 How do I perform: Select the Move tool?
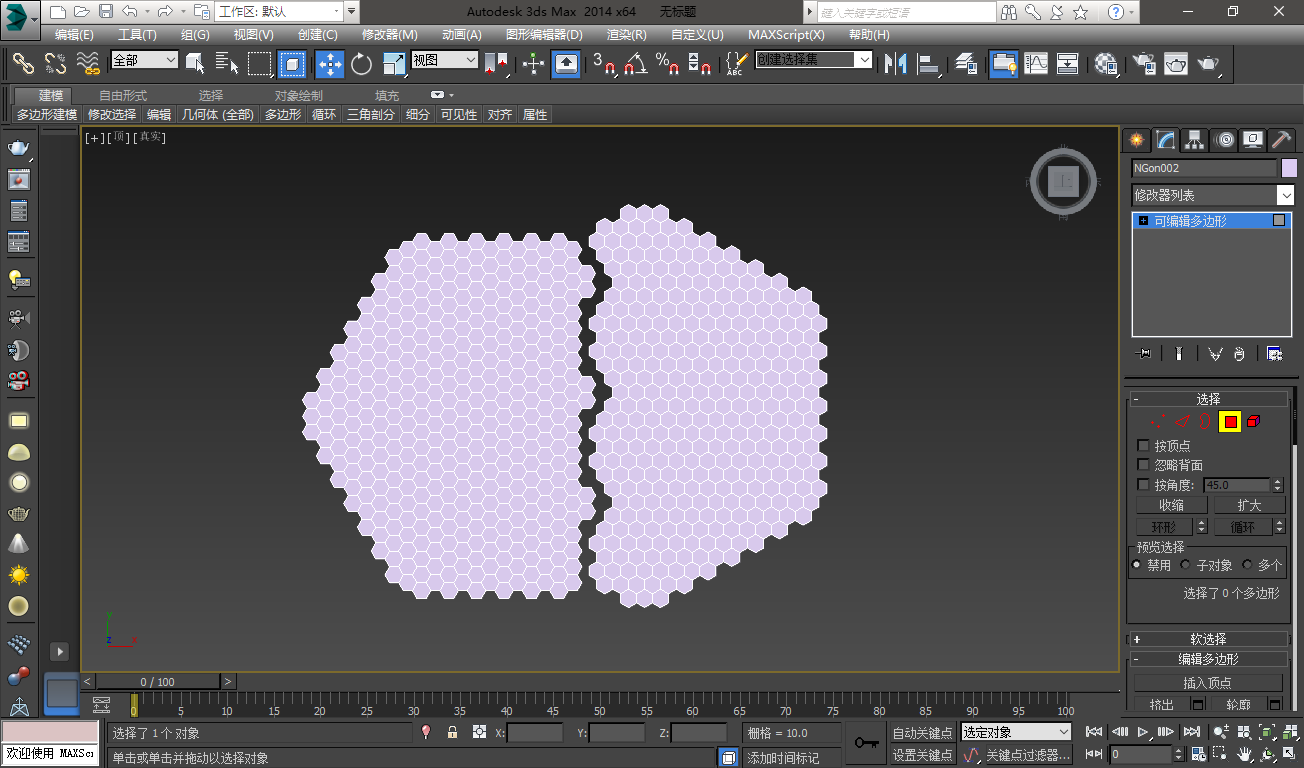point(330,64)
